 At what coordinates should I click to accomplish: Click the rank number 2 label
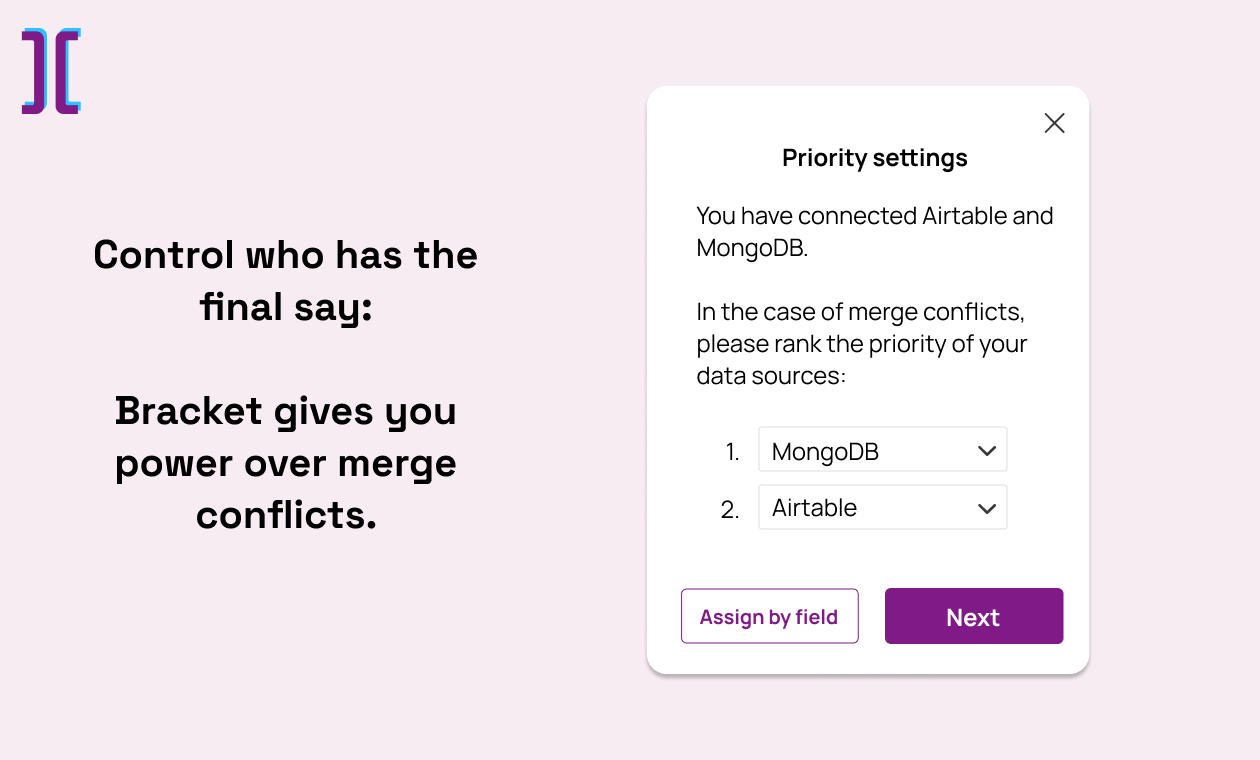pos(730,510)
